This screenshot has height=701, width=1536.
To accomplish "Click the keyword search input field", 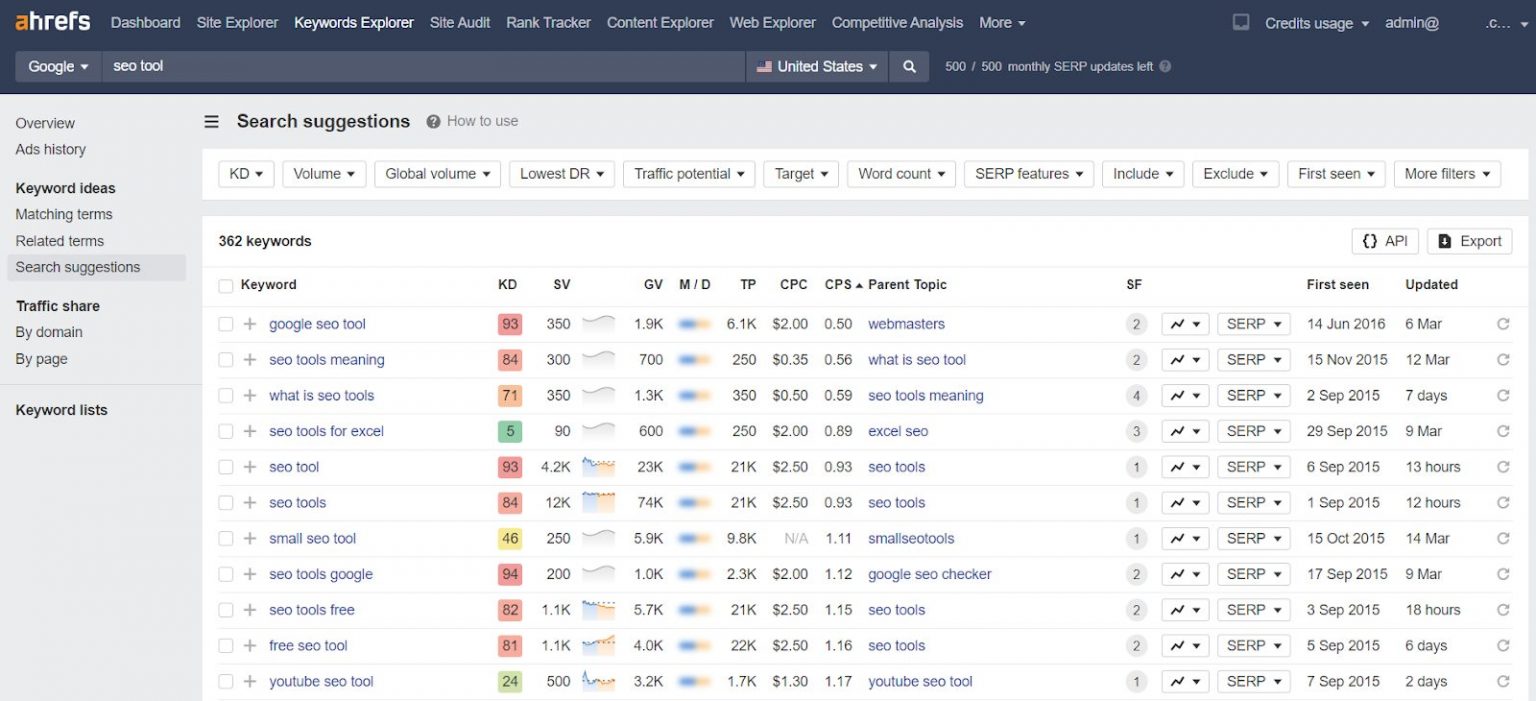I will [420, 67].
